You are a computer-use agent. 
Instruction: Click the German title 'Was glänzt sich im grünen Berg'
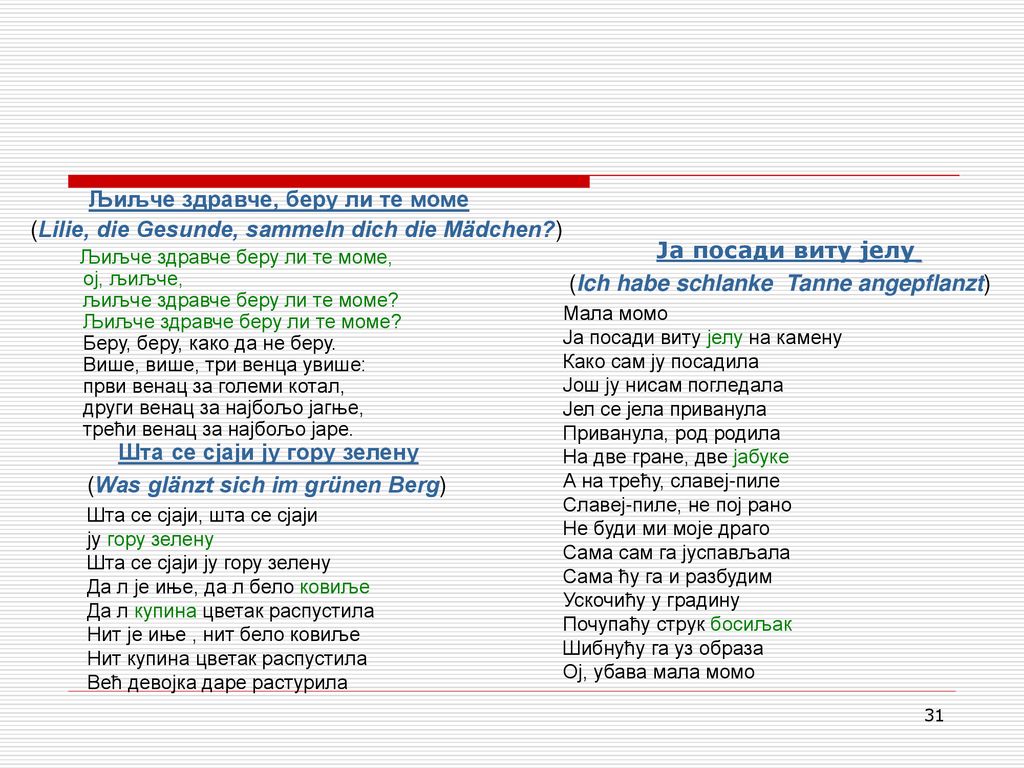(267, 485)
